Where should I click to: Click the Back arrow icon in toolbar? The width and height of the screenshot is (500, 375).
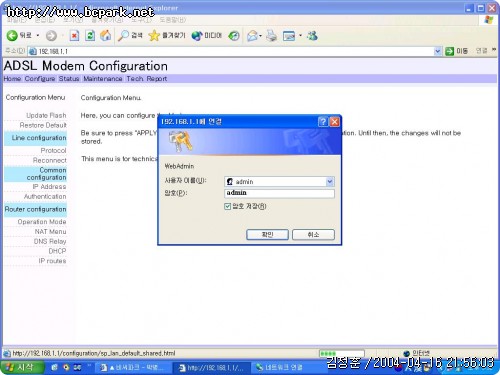tap(12, 35)
